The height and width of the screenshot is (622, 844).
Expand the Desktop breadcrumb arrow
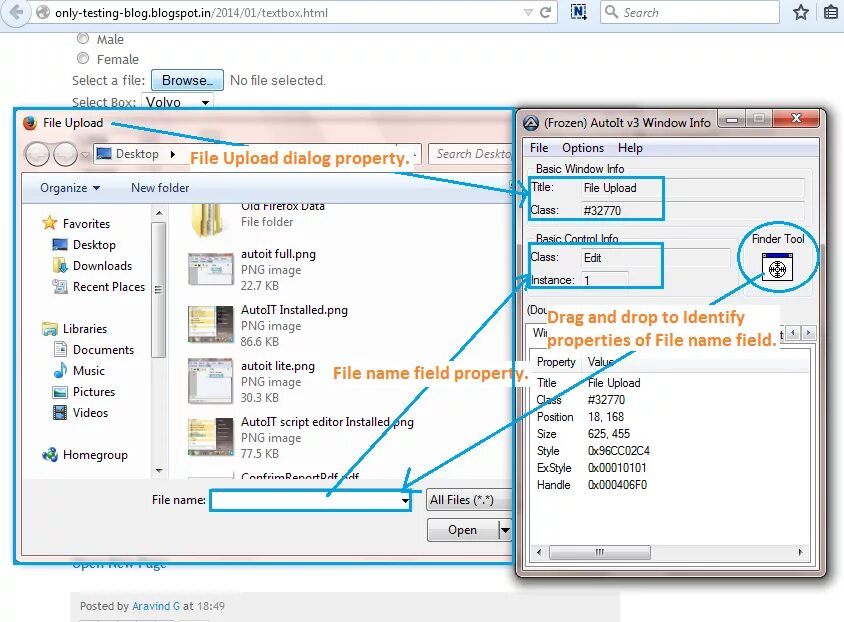[173, 154]
